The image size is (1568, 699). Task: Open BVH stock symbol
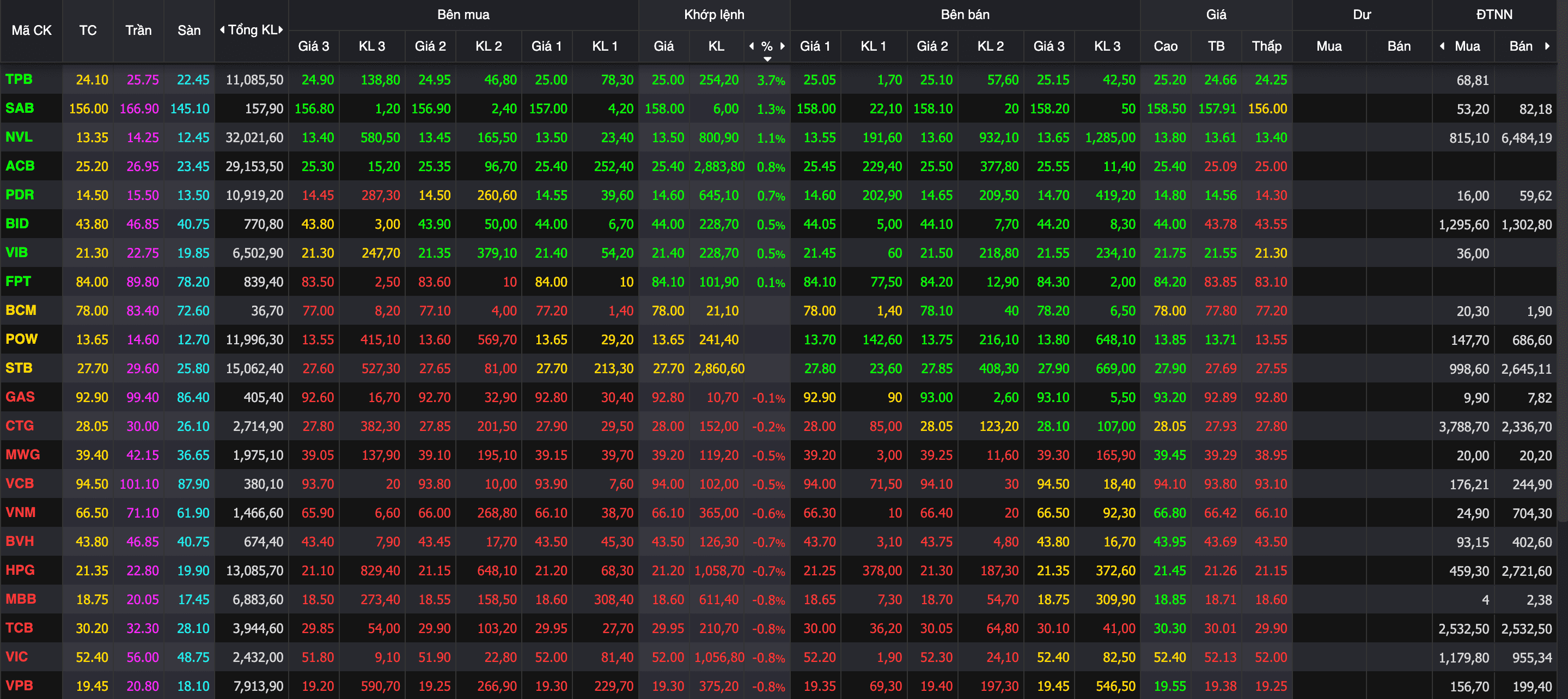[20, 542]
